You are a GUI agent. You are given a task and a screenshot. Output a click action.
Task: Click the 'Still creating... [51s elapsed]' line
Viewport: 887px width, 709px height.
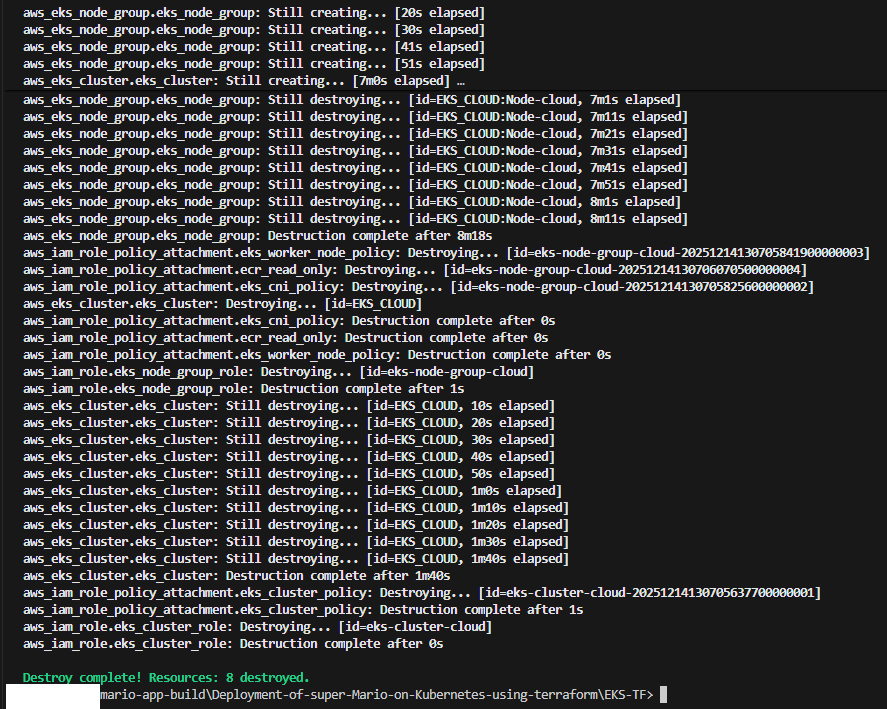(254, 63)
